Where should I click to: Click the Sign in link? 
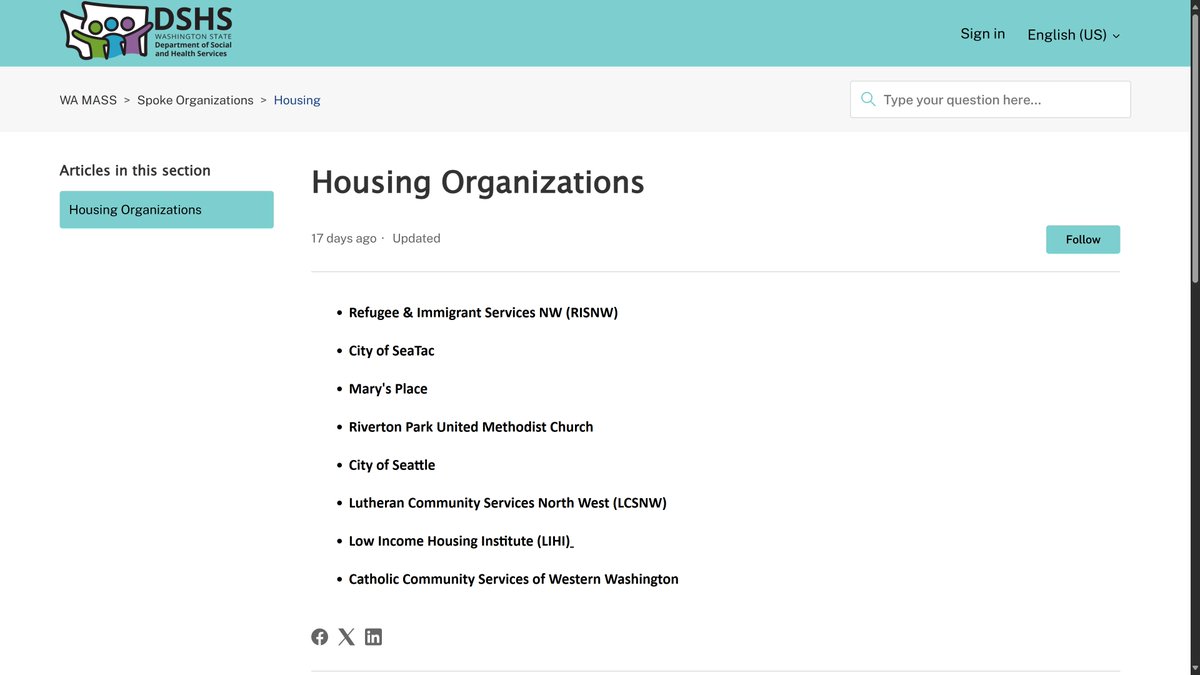tap(982, 33)
